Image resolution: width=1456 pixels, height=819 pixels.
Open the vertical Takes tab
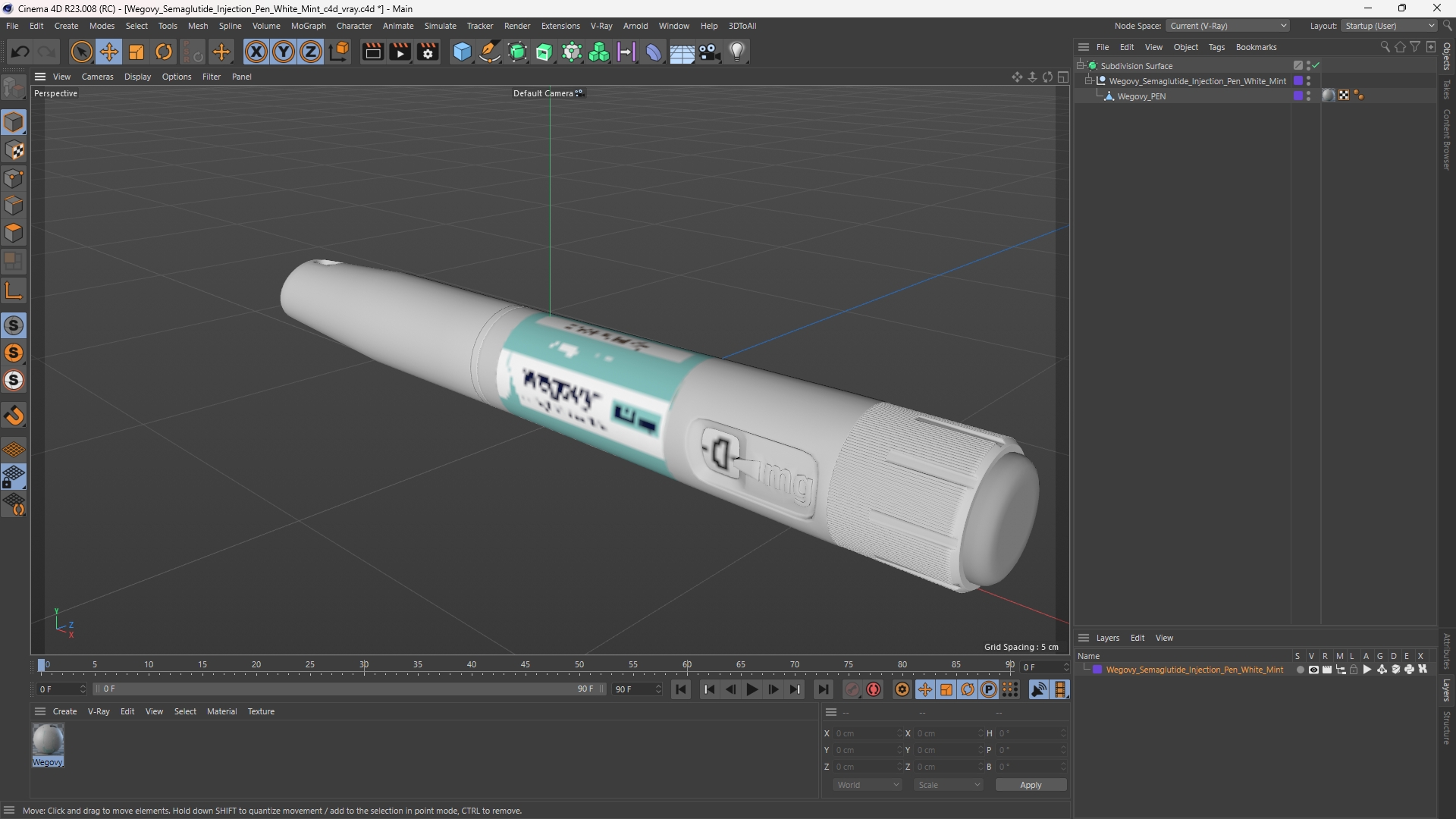click(1447, 89)
